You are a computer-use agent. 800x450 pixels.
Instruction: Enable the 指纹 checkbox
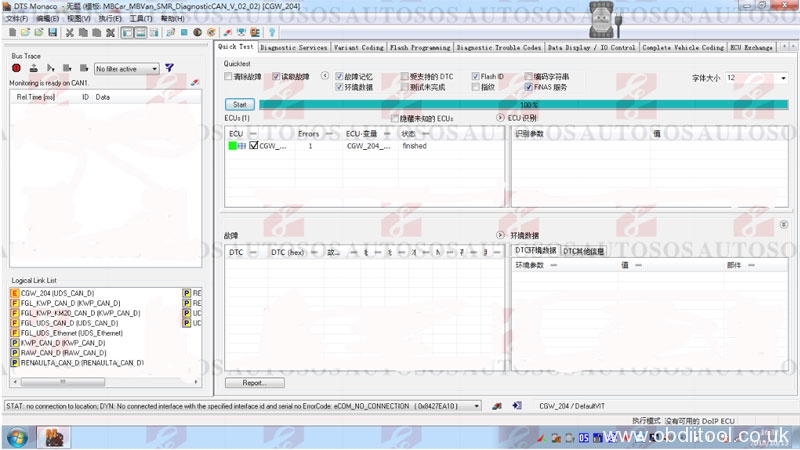[476, 87]
